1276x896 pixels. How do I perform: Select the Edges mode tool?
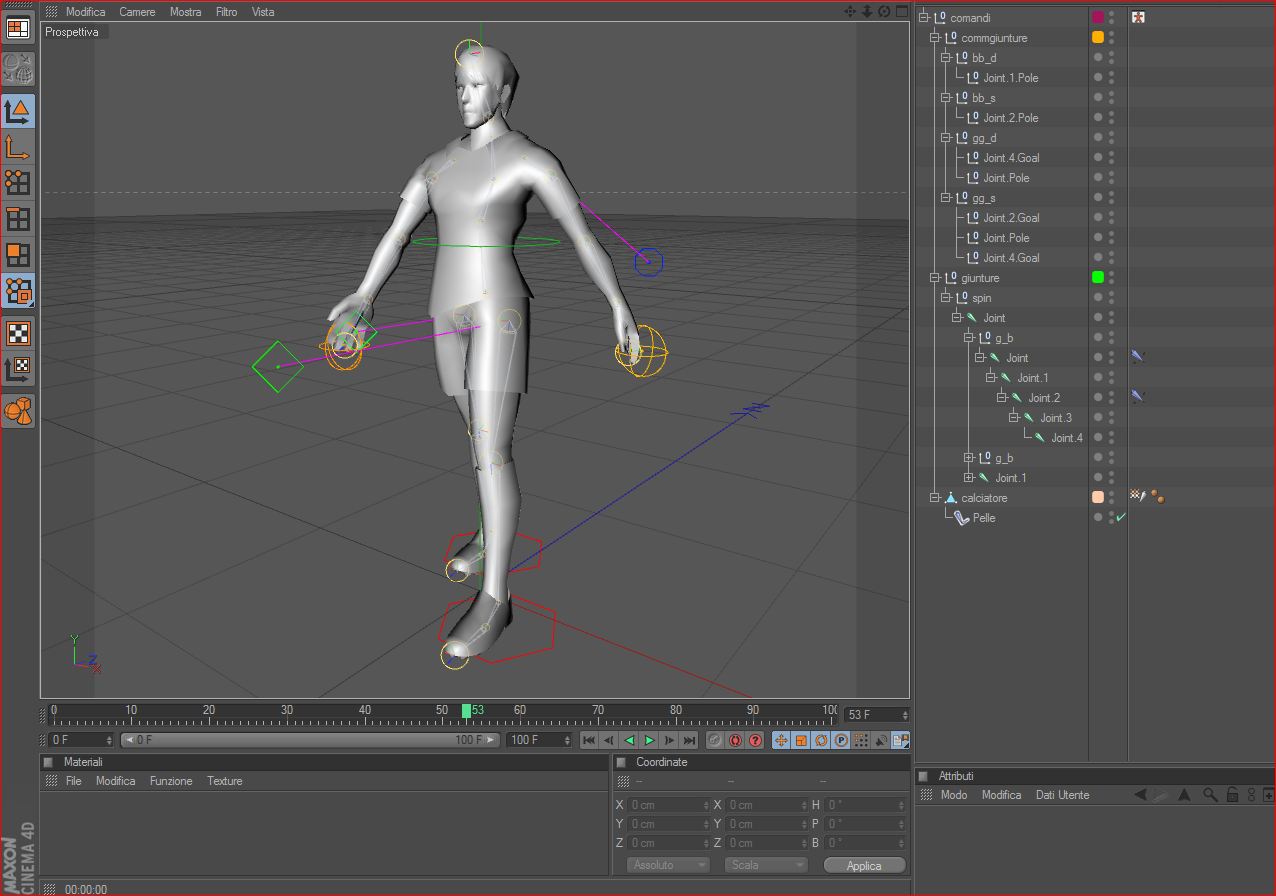click(x=18, y=218)
